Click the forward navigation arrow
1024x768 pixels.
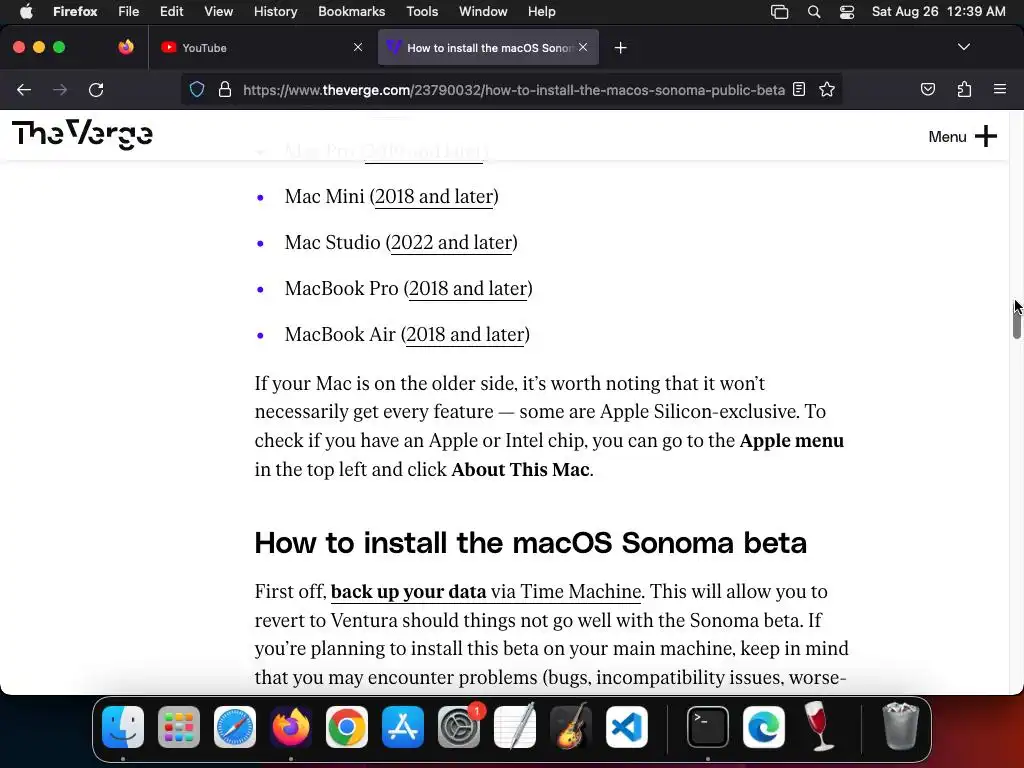coord(60,89)
